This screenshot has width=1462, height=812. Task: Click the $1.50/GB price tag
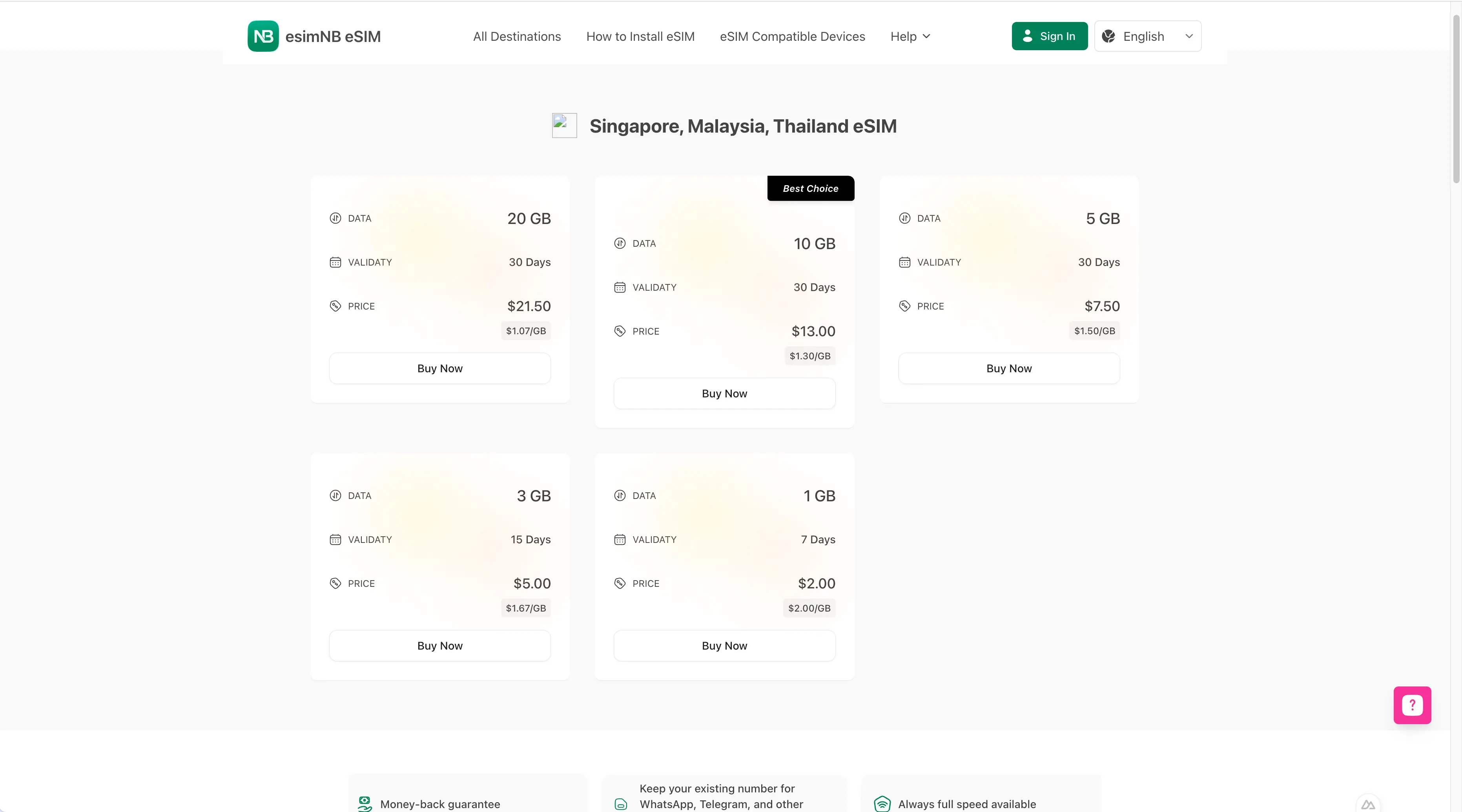[1094, 331]
